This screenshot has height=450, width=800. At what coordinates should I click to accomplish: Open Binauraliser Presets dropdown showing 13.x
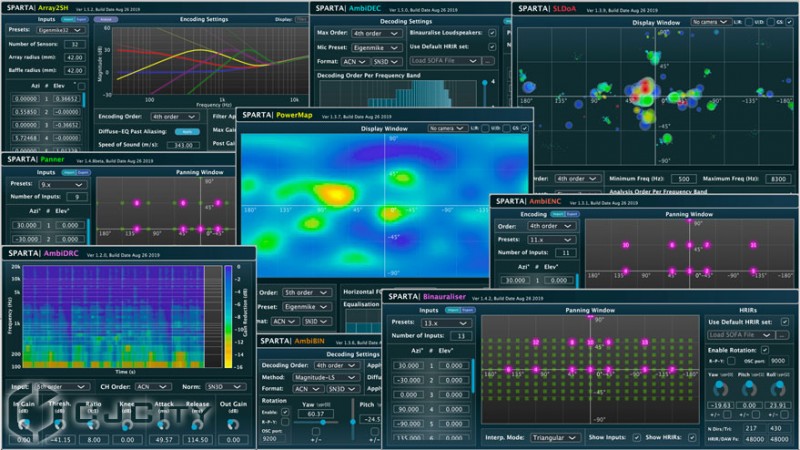coord(445,323)
